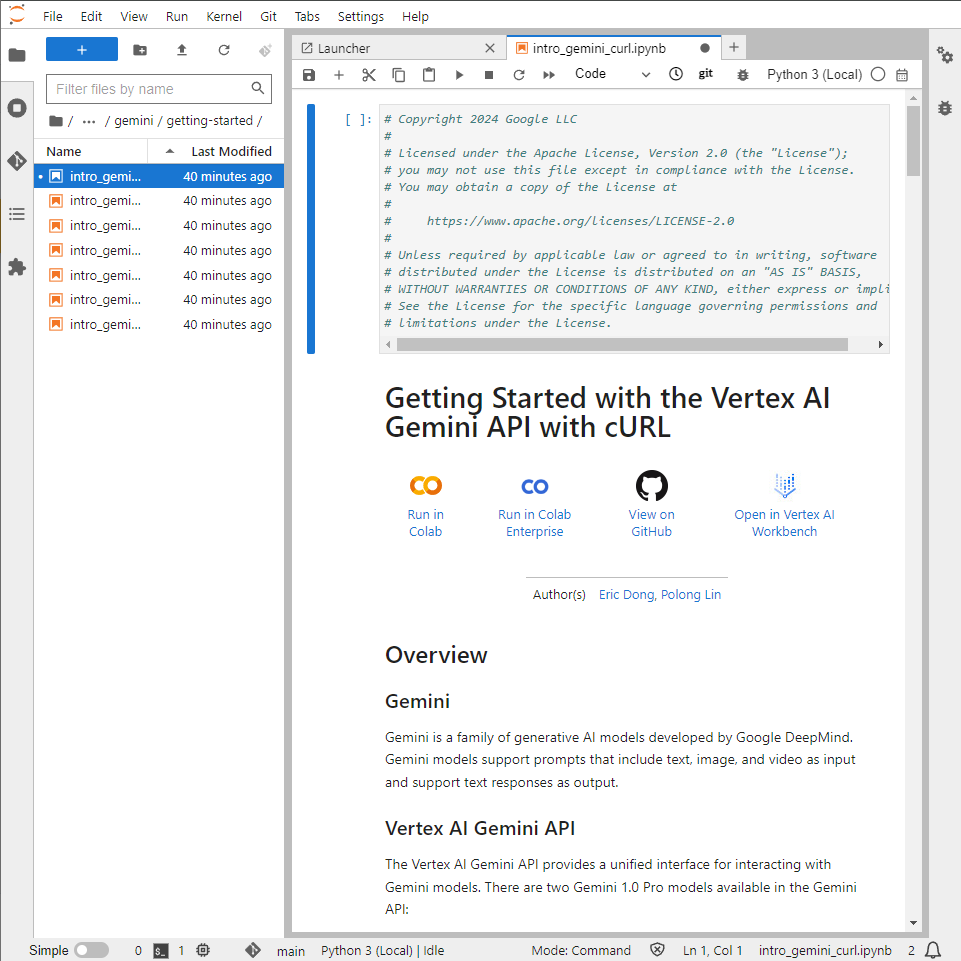The width and height of the screenshot is (961, 961).
Task: Click the git button in notebook toolbar
Action: (705, 74)
